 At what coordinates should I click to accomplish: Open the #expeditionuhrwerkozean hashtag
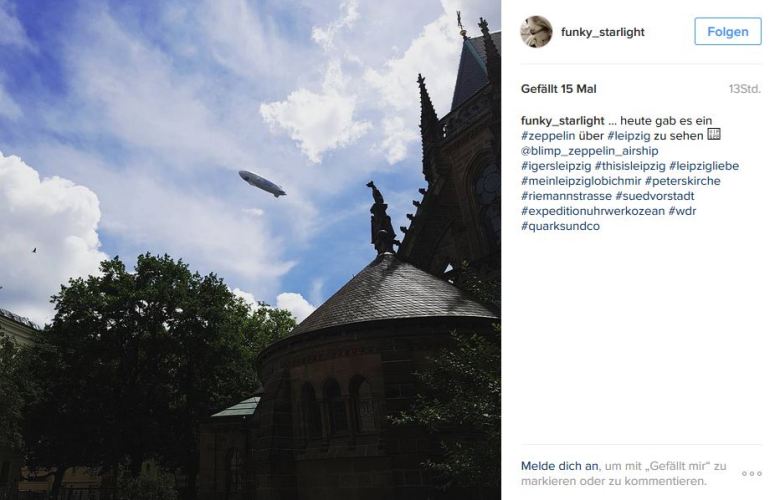pos(593,211)
